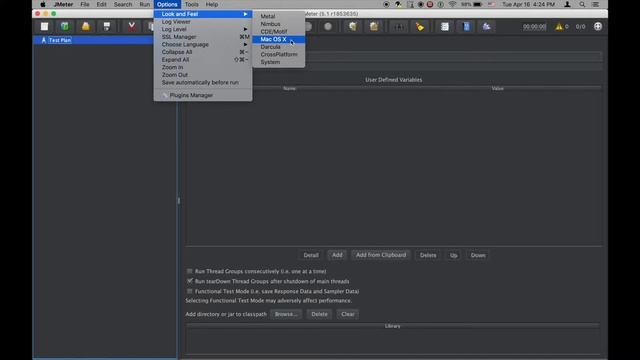Click the Plugins Manager toolbar icon
640x360 pixels.
[x=487, y=27]
